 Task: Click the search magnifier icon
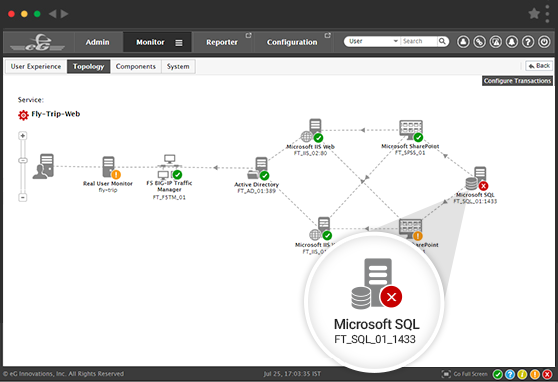442,41
